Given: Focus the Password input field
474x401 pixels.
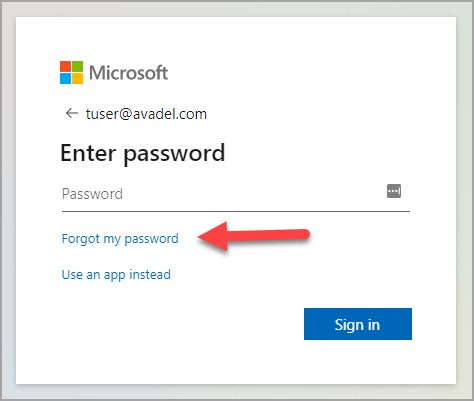Looking at the screenshot, I should [236, 194].
